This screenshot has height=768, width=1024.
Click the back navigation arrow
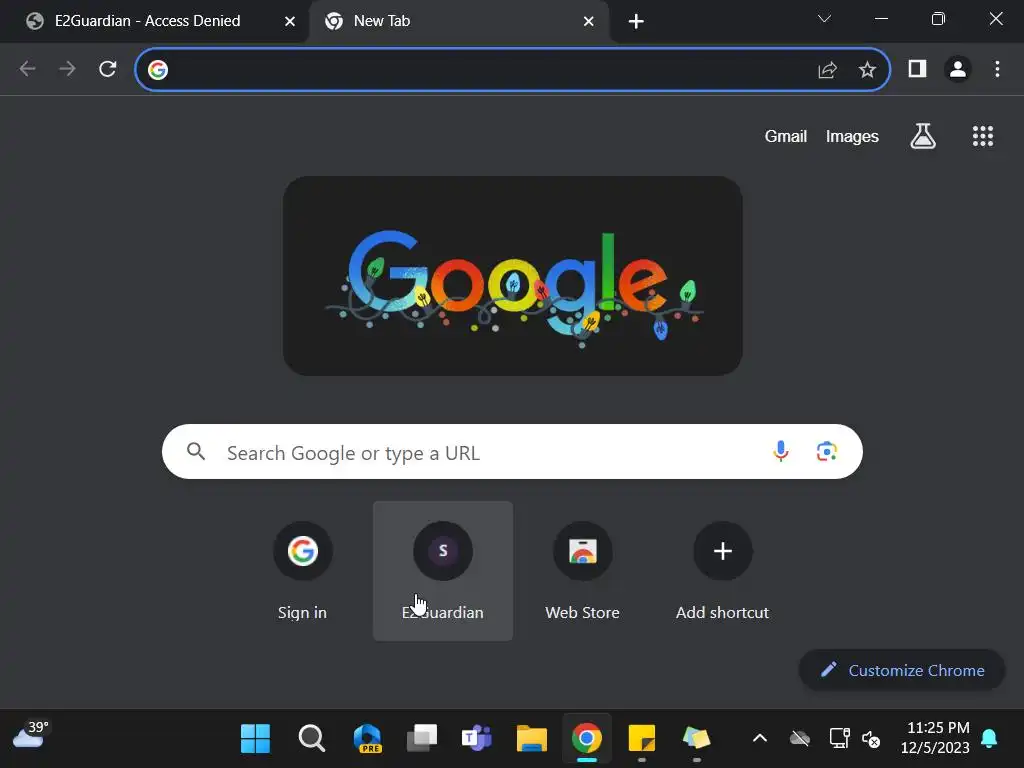pos(27,69)
